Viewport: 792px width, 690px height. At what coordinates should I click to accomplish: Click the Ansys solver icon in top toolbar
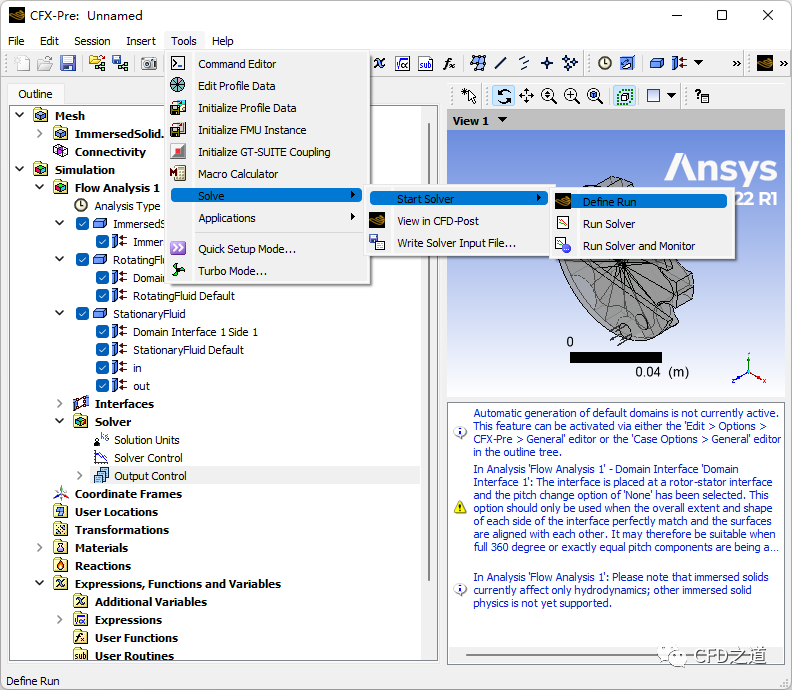tap(764, 63)
